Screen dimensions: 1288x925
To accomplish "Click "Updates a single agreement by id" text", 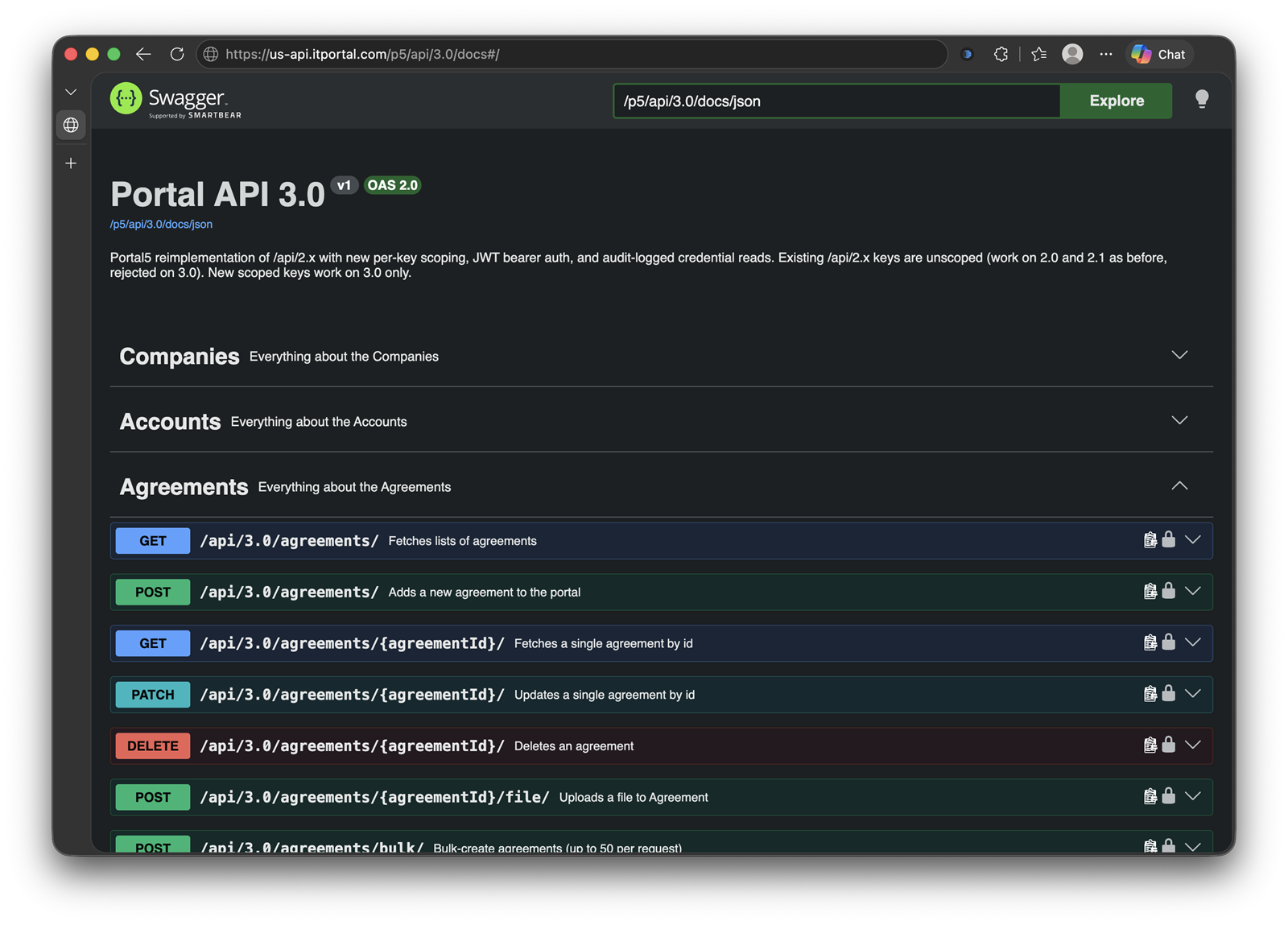I will [x=604, y=695].
